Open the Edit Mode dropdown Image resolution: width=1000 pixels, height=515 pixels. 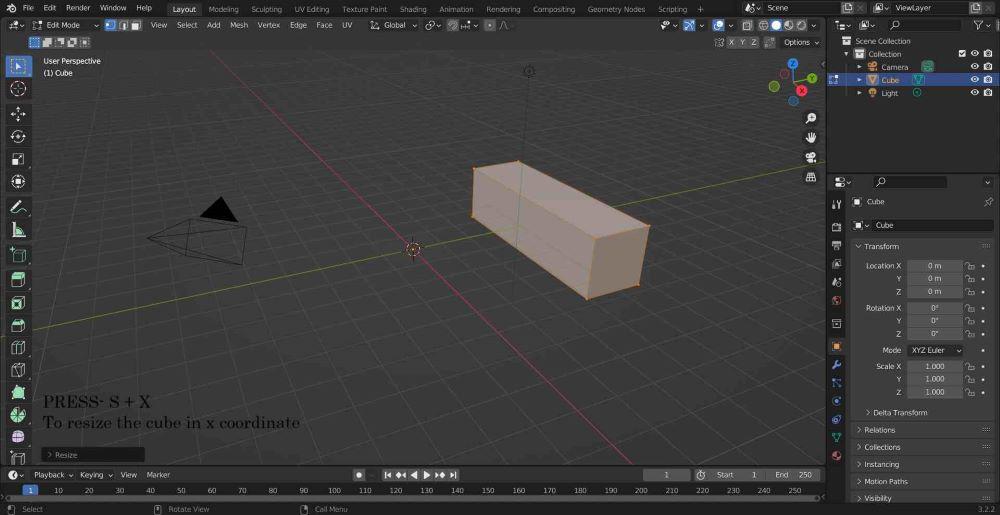coord(63,25)
